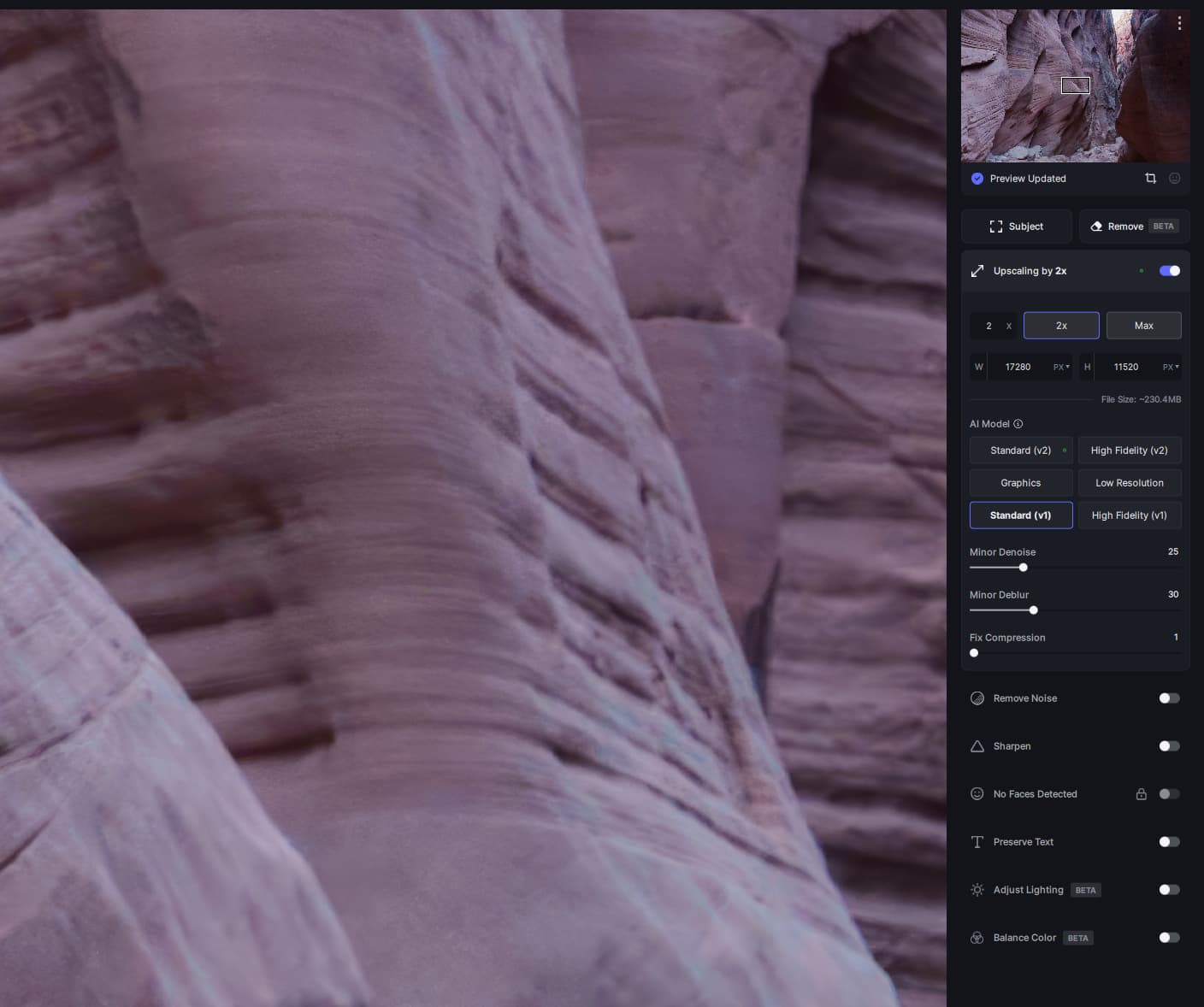This screenshot has width=1204, height=1007.
Task: Click the lock icon for face detection
Action: tap(1141, 794)
